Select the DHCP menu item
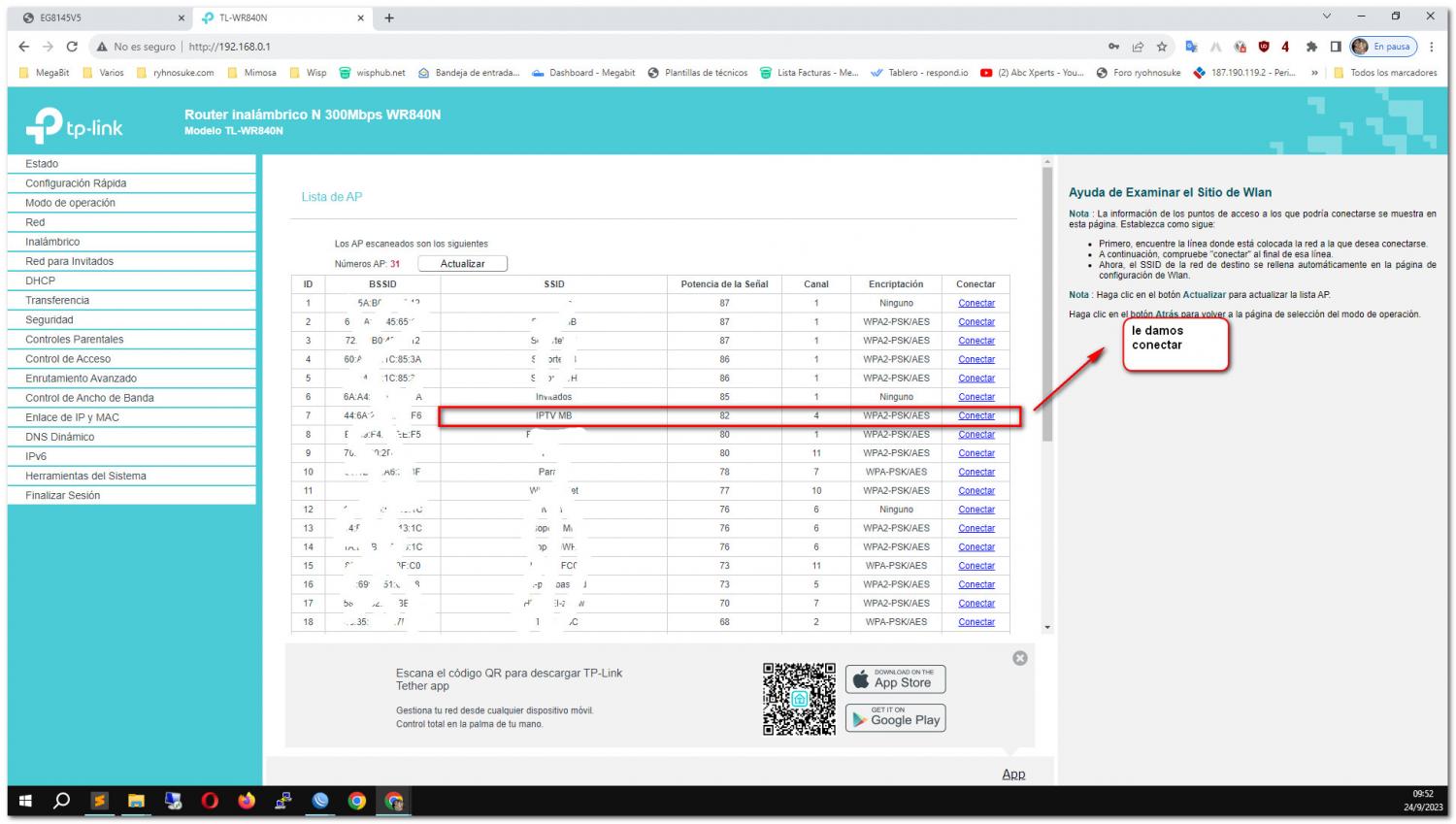Screen dimensions: 1456x824 coord(40,280)
